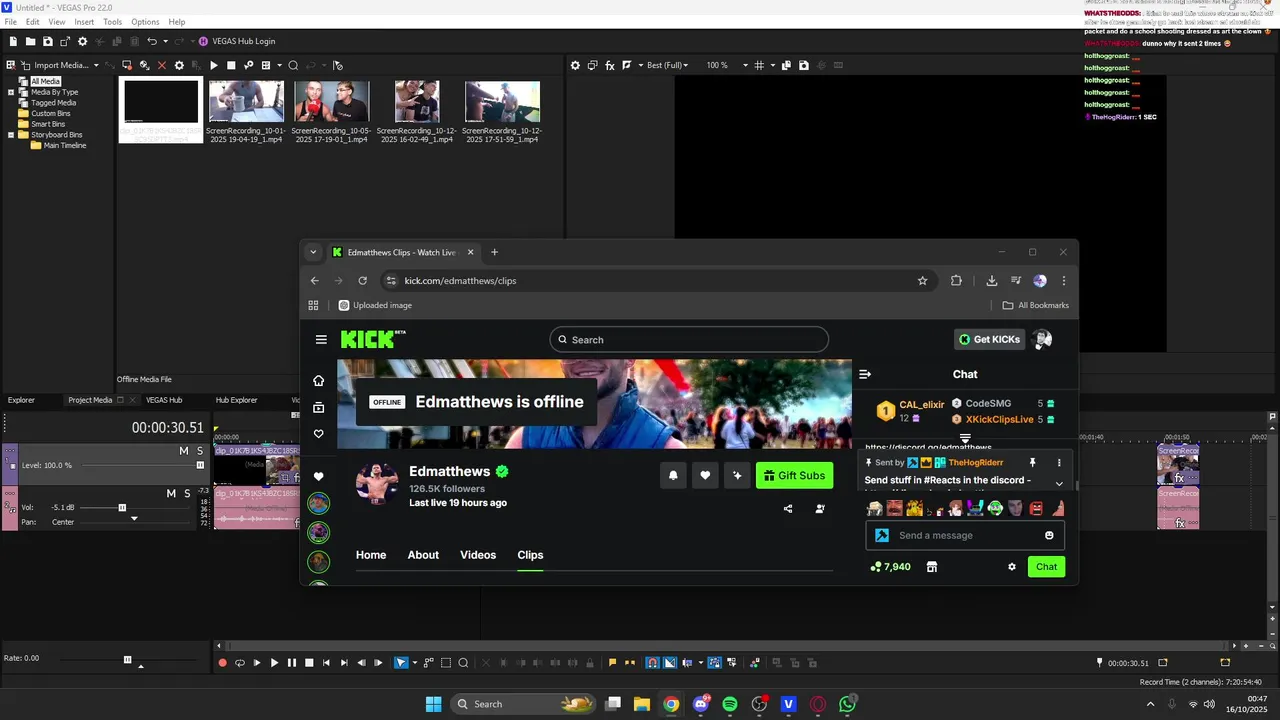
Task: Mute the video track with M
Action: coord(184,451)
